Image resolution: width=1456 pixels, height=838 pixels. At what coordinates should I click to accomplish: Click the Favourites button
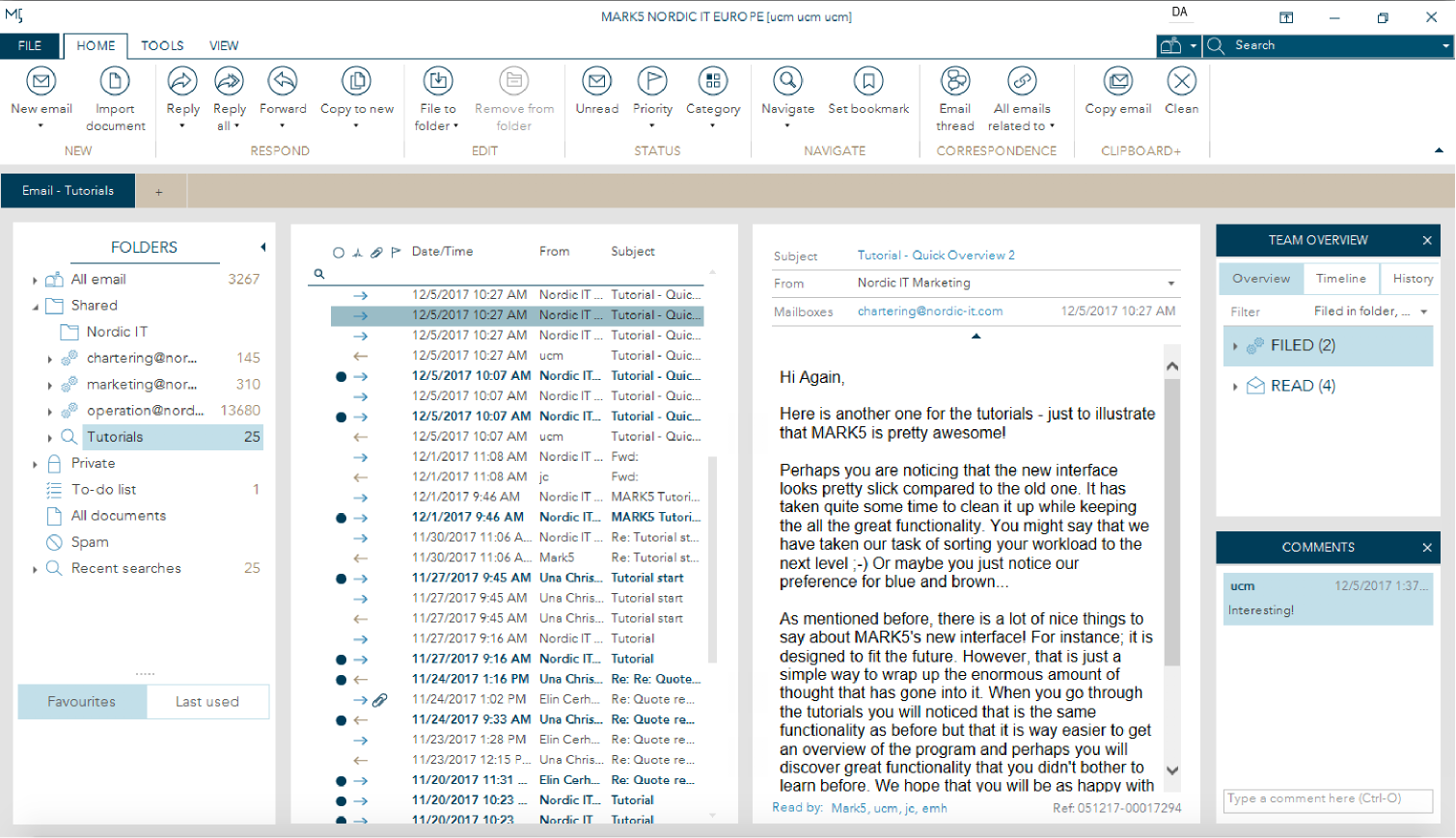[82, 702]
